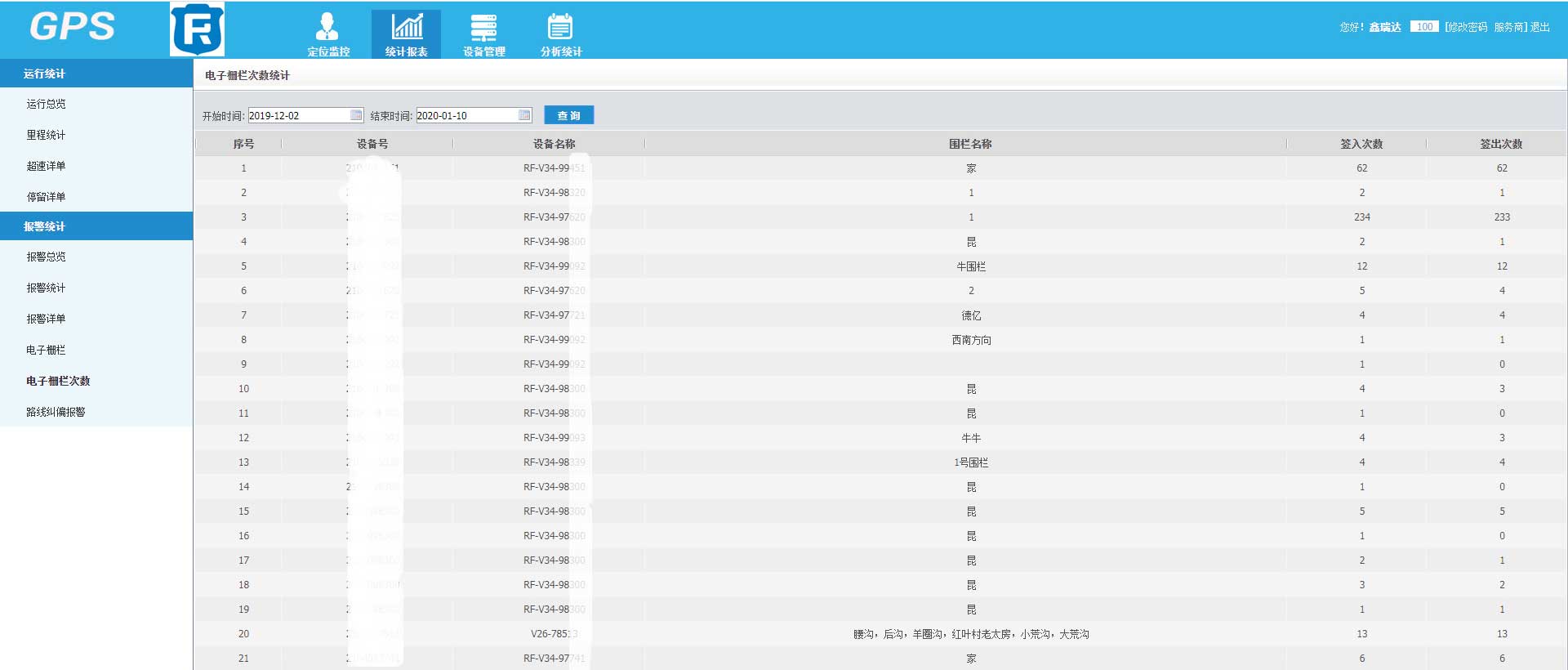1568x670 pixels.
Task: Go to 路线纠偏报警 sidebar item
Action: [x=56, y=412]
